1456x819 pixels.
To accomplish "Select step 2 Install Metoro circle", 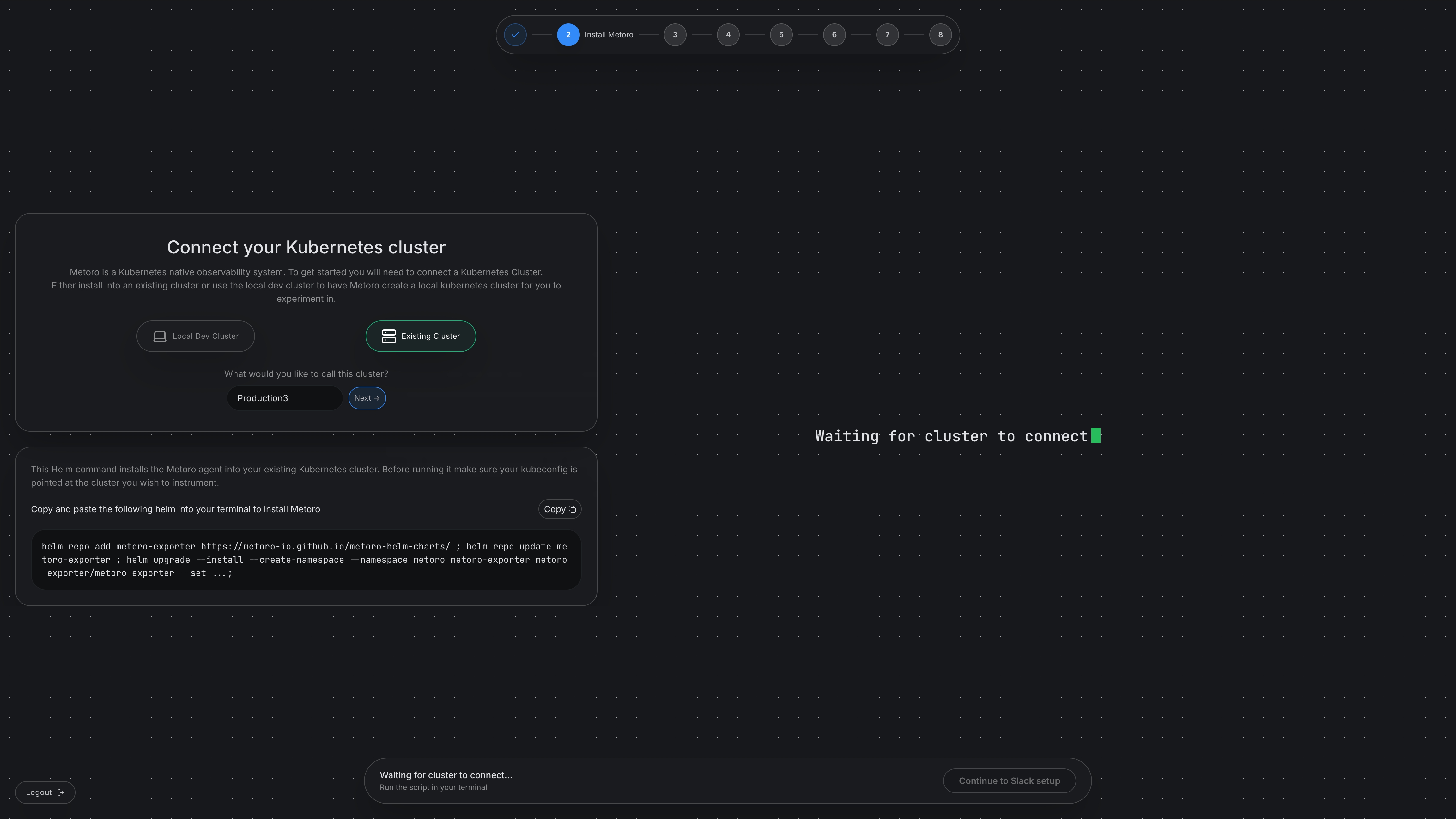I will [x=568, y=34].
